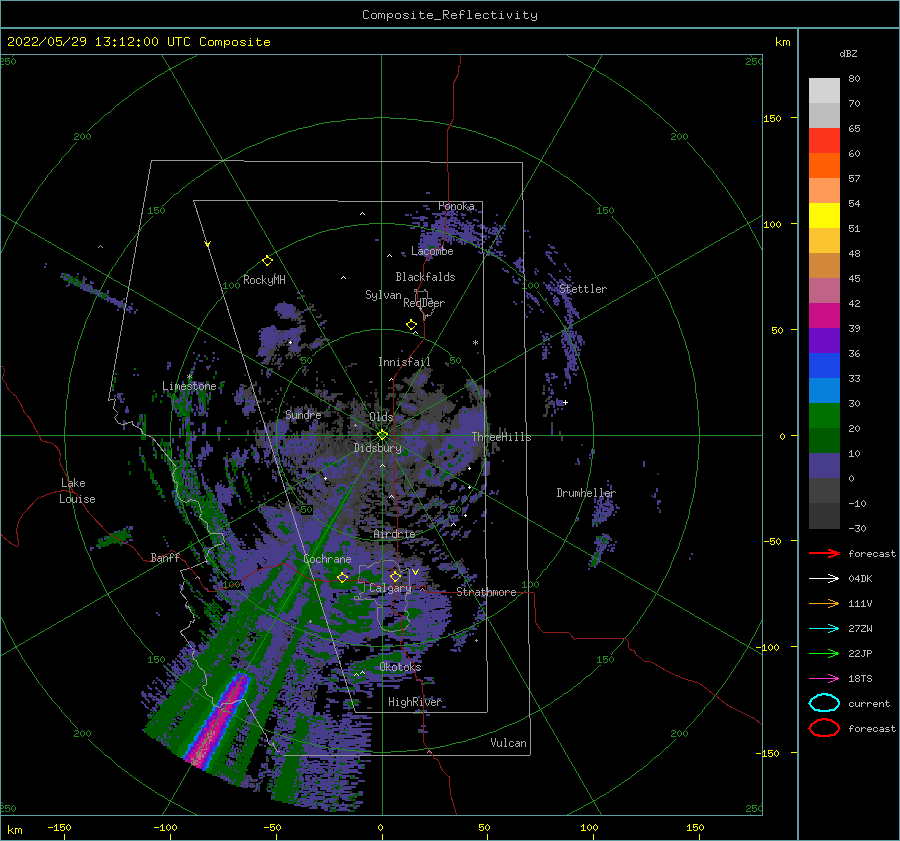
Task: Click the red forecast ellipse icon
Action: pos(824,728)
